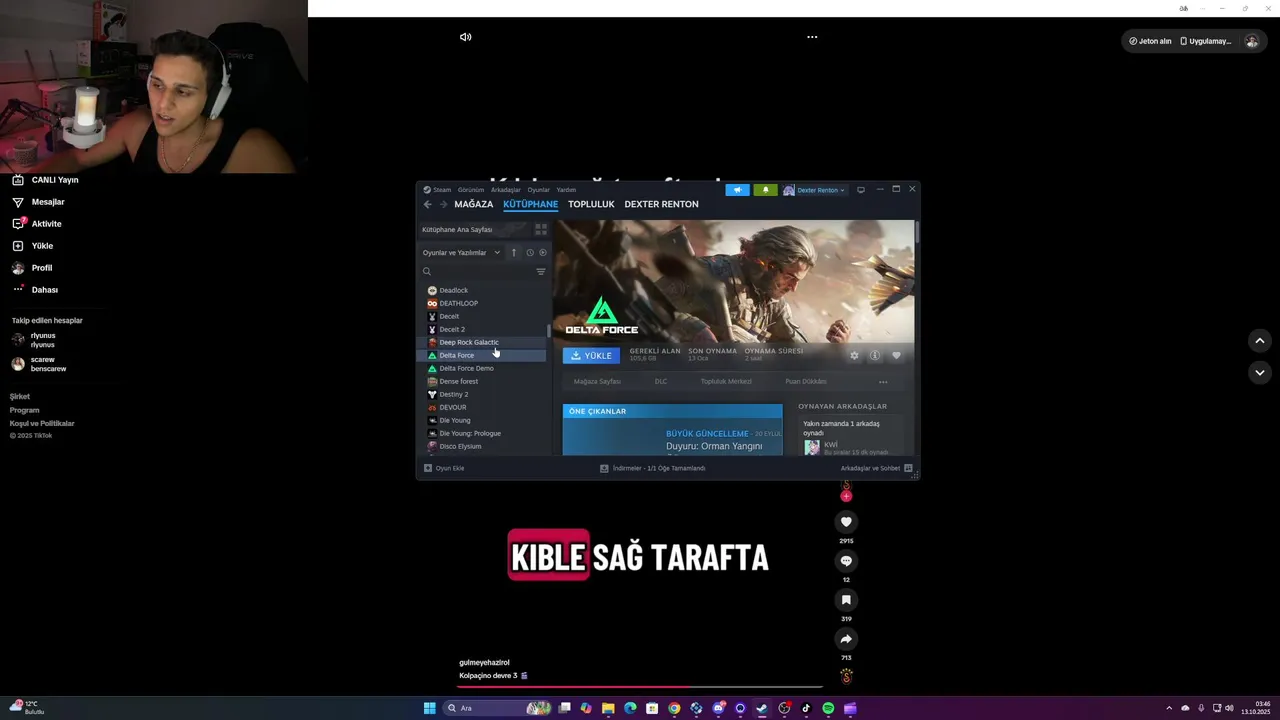Viewport: 1280px width, 720px height.
Task: Filter ready-to-play games with play icon
Action: 543,253
